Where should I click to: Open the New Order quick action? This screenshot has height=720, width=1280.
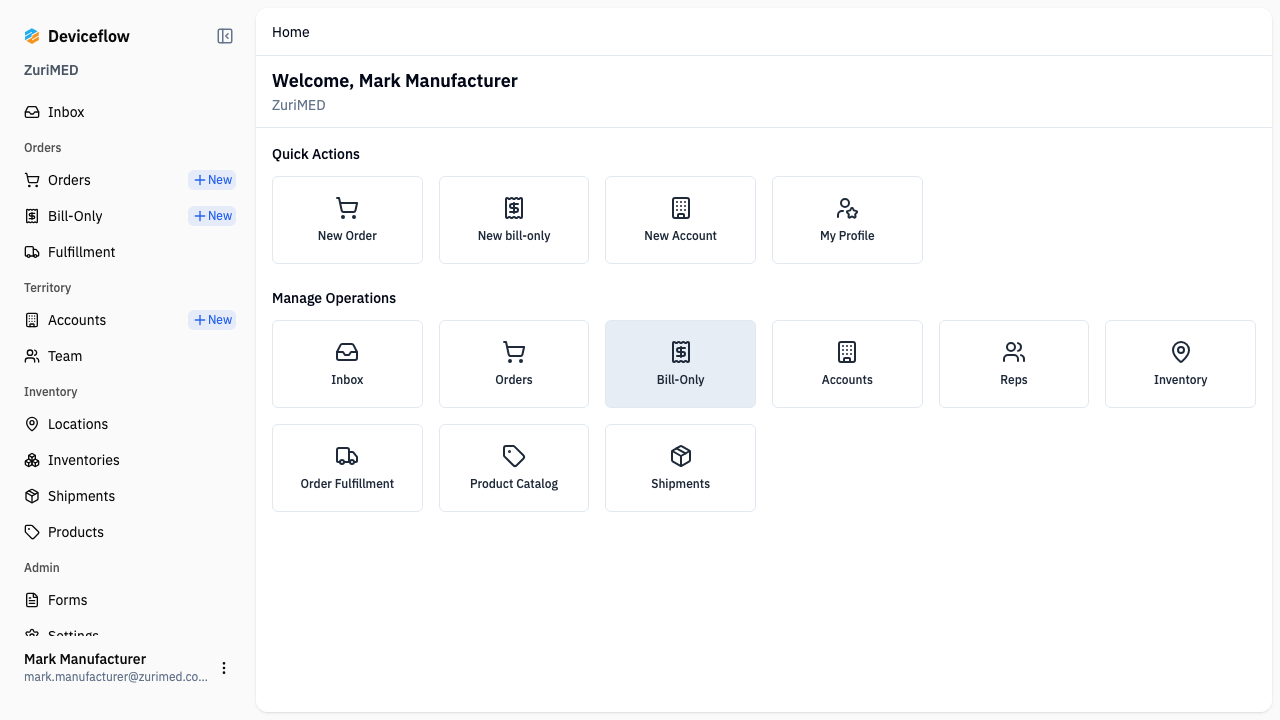coord(347,219)
